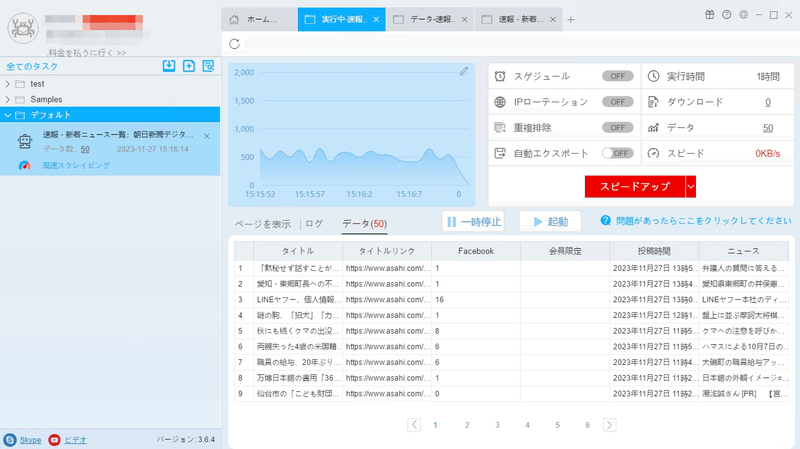800x449 pixels.
Task: Click the 一時停止 pause button
Action: pos(473,221)
